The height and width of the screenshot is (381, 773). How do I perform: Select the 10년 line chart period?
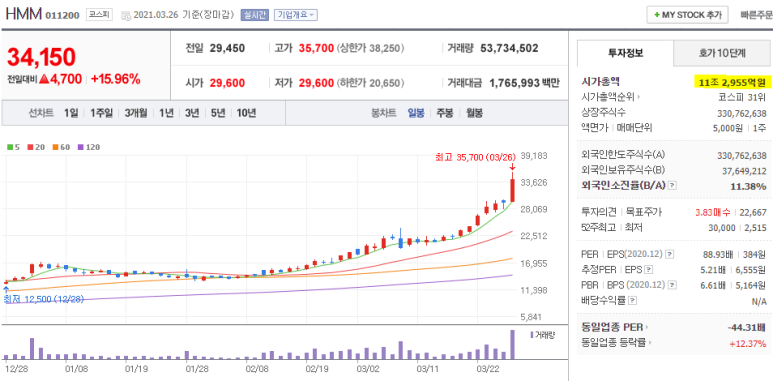pos(246,113)
